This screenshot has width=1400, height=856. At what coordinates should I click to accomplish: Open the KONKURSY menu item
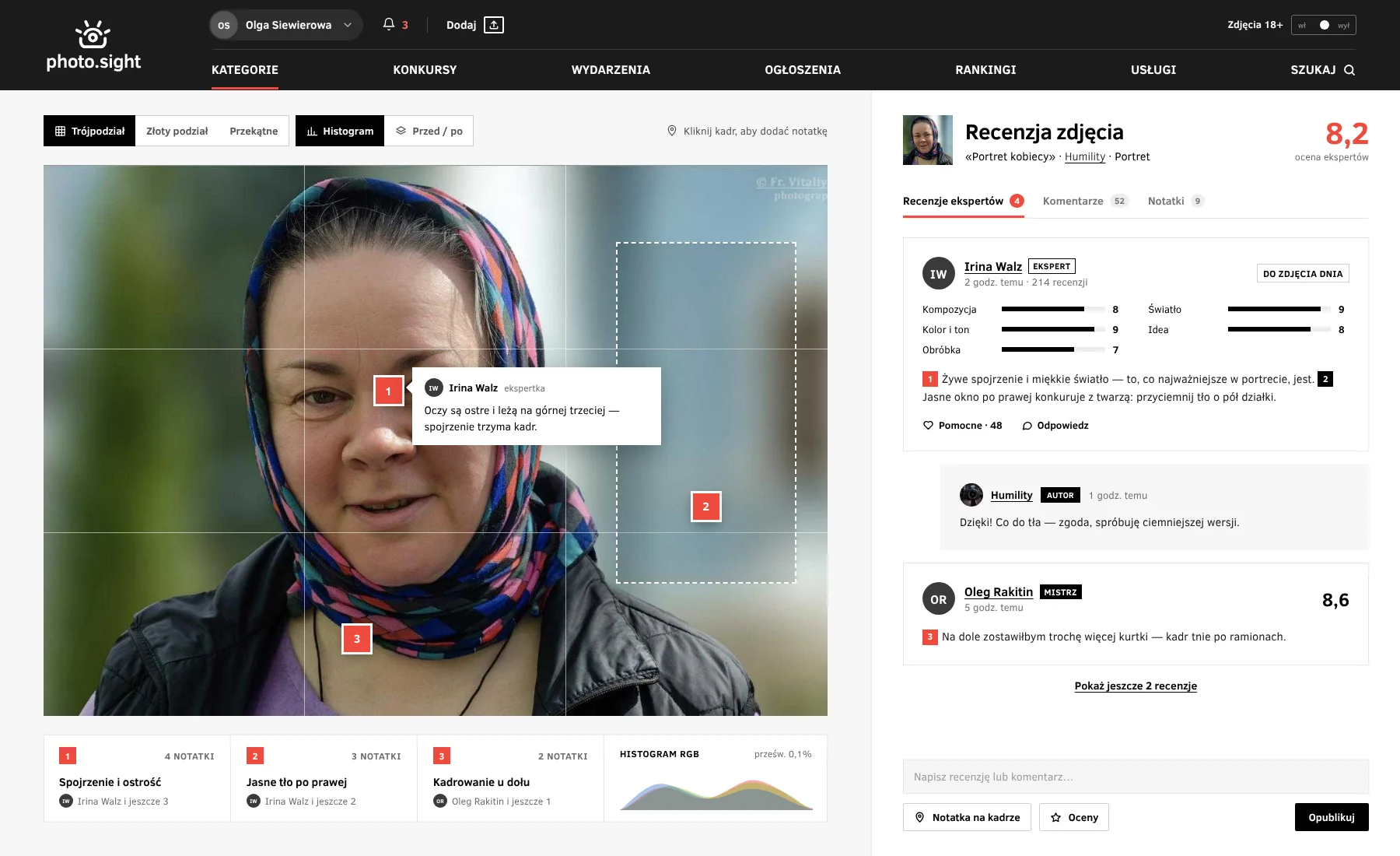[x=425, y=70]
